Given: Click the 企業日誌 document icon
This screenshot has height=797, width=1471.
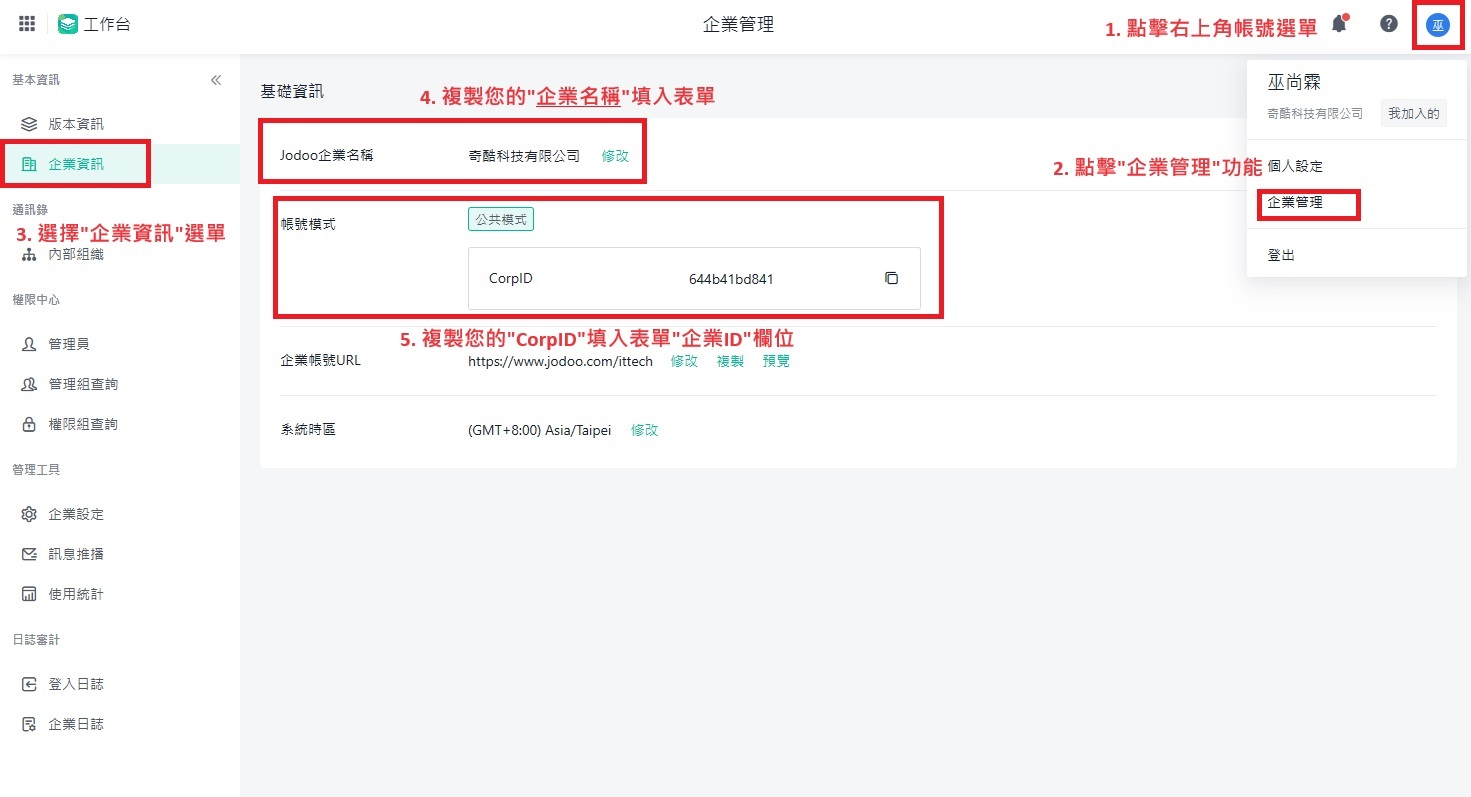Looking at the screenshot, I should [x=29, y=724].
